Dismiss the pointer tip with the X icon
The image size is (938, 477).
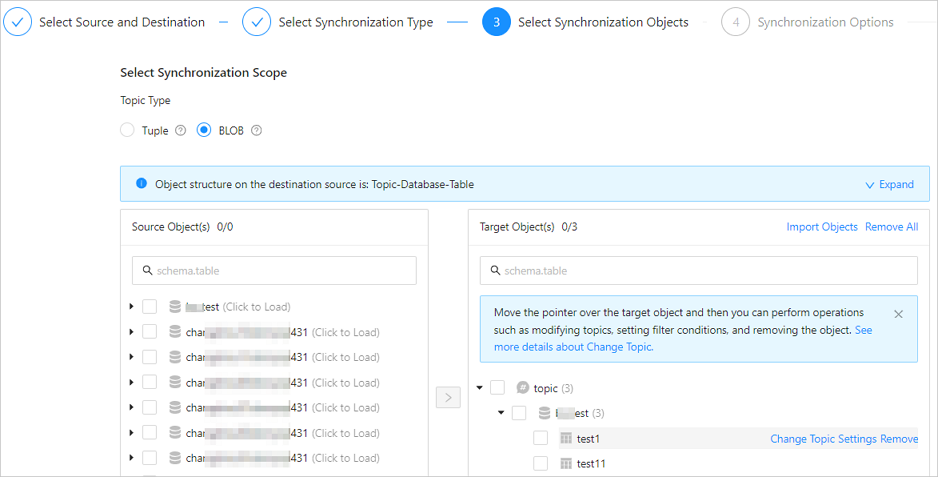coord(899,314)
